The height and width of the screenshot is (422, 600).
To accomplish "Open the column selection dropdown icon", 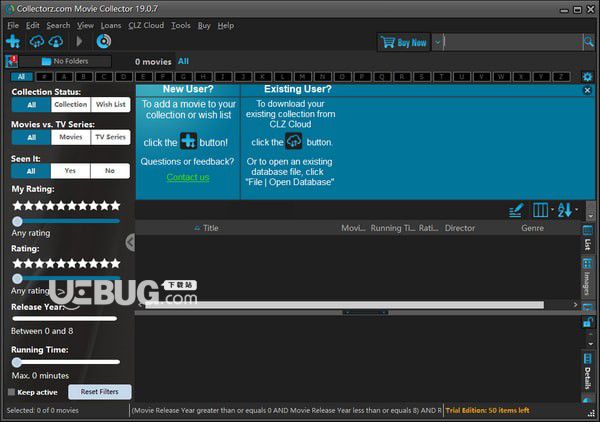I will tap(543, 210).
